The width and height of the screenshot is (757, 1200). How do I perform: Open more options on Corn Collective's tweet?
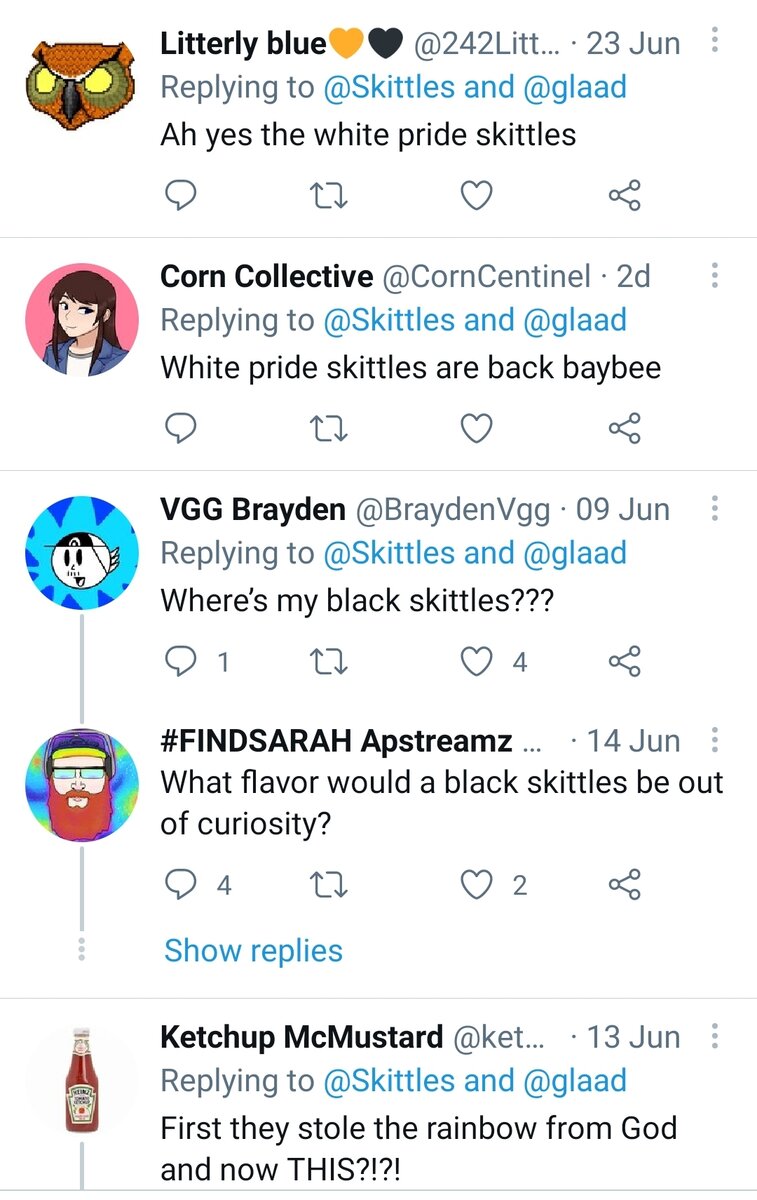715,275
